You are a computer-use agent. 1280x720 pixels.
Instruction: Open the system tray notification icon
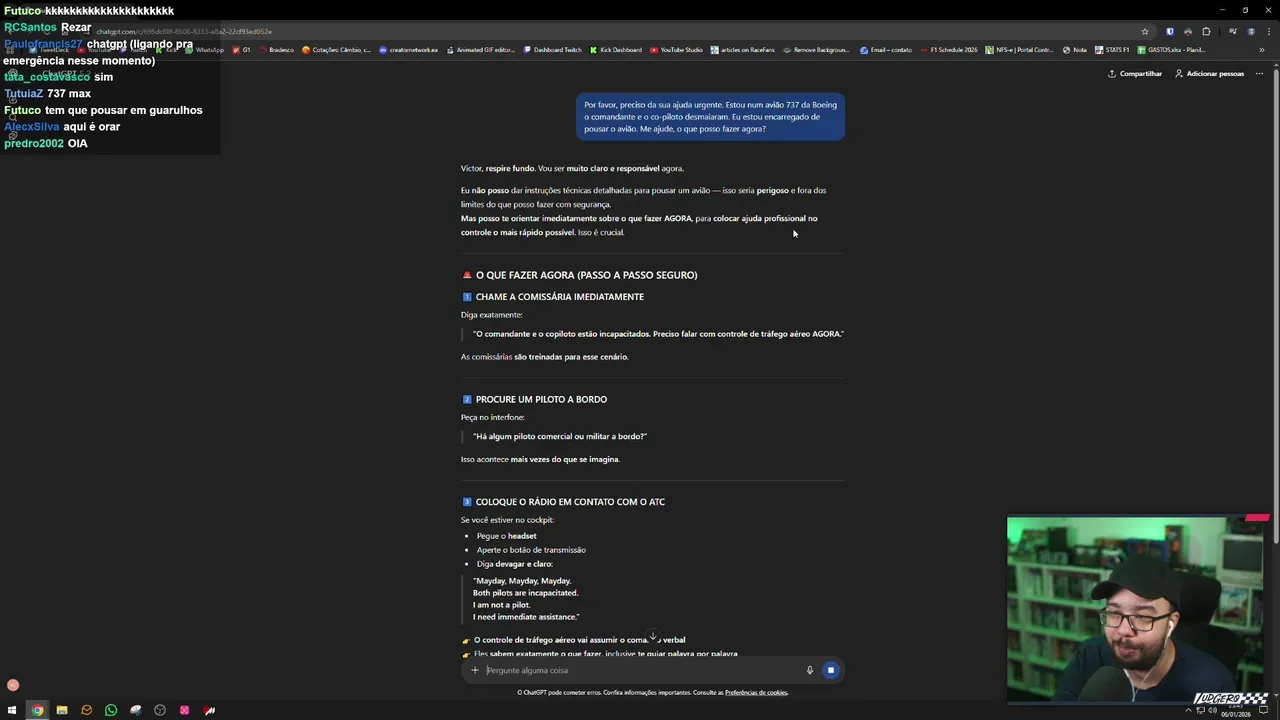1264,711
